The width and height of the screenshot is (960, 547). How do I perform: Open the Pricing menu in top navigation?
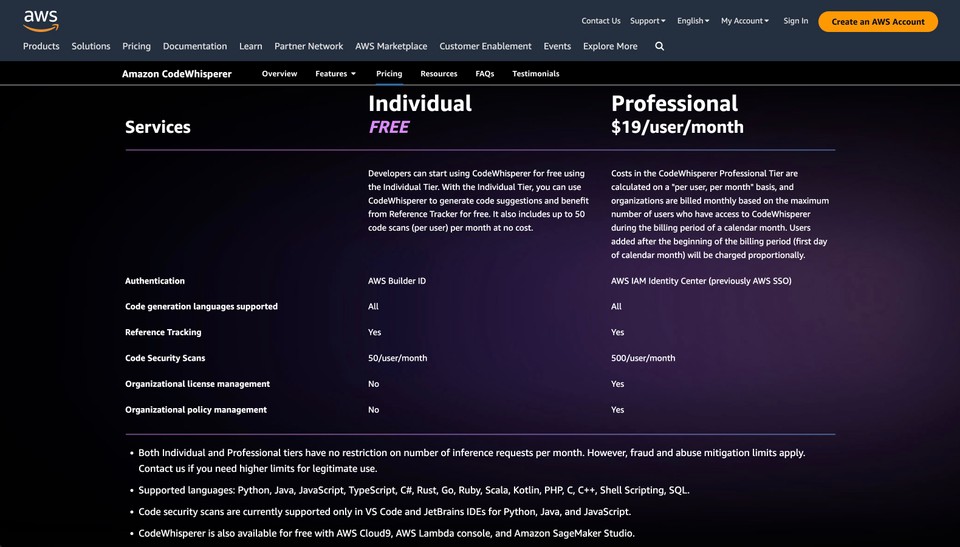[x=136, y=46]
